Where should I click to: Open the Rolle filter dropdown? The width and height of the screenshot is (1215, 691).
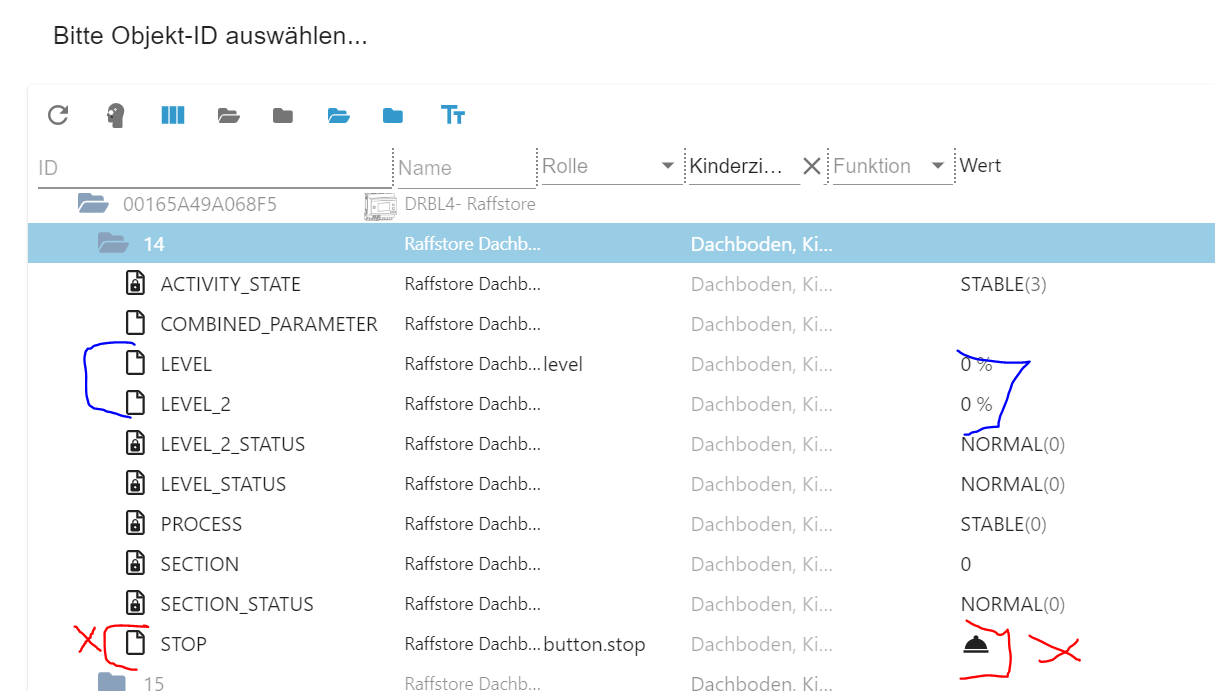tap(667, 167)
